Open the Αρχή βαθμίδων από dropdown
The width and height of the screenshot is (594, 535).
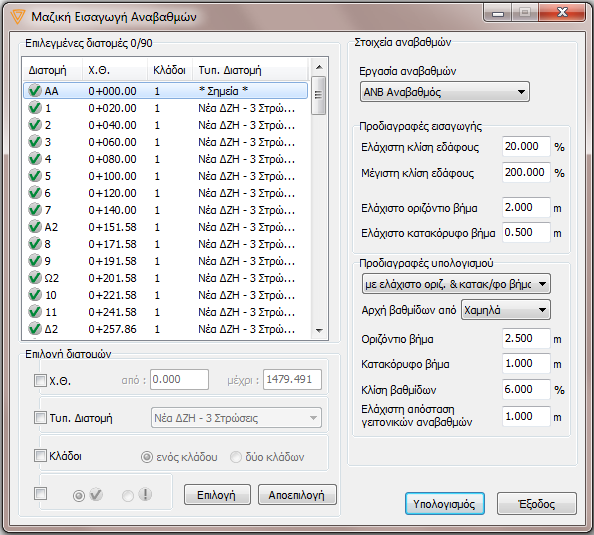coord(506,310)
